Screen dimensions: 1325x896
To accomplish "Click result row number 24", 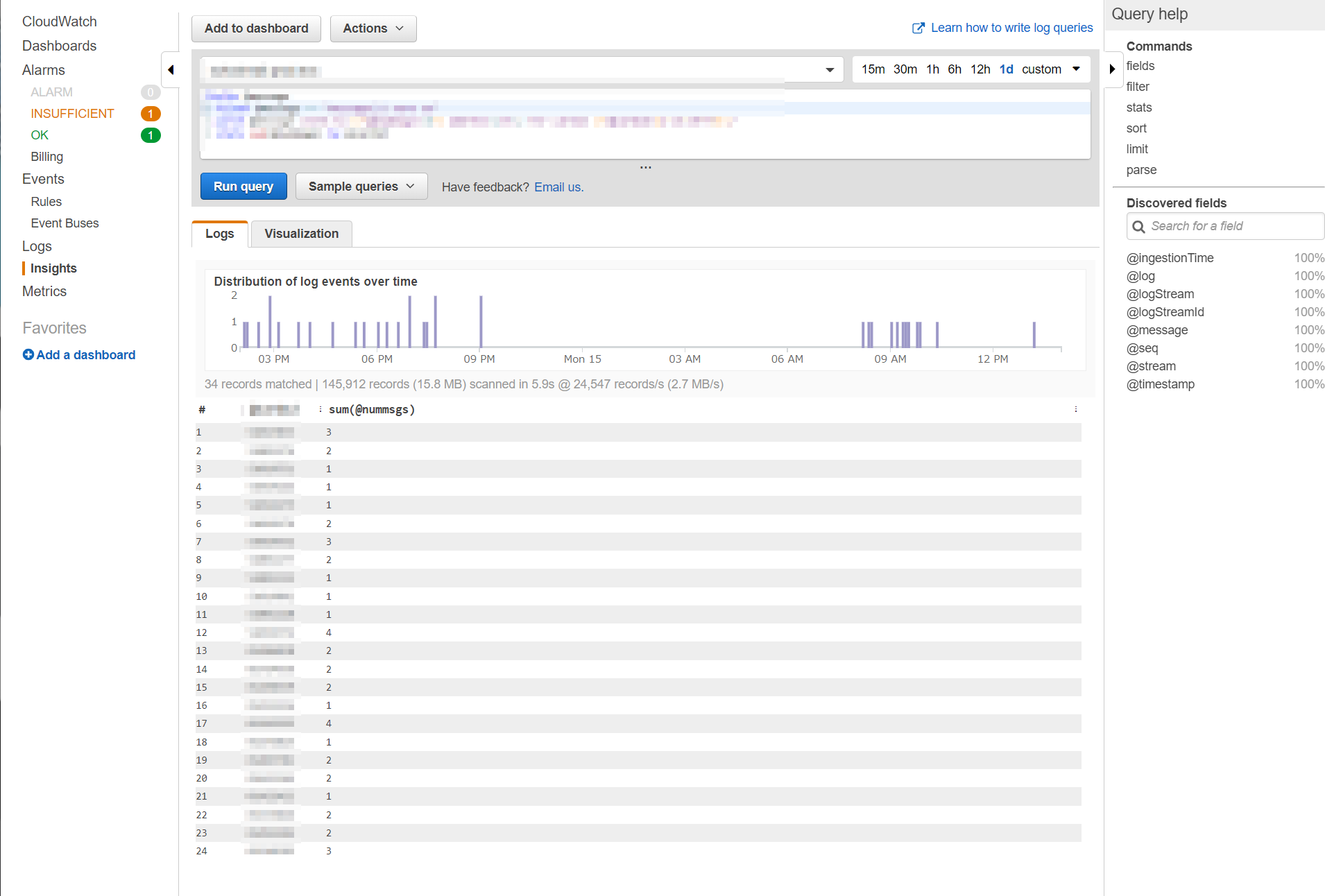I will click(x=638, y=851).
